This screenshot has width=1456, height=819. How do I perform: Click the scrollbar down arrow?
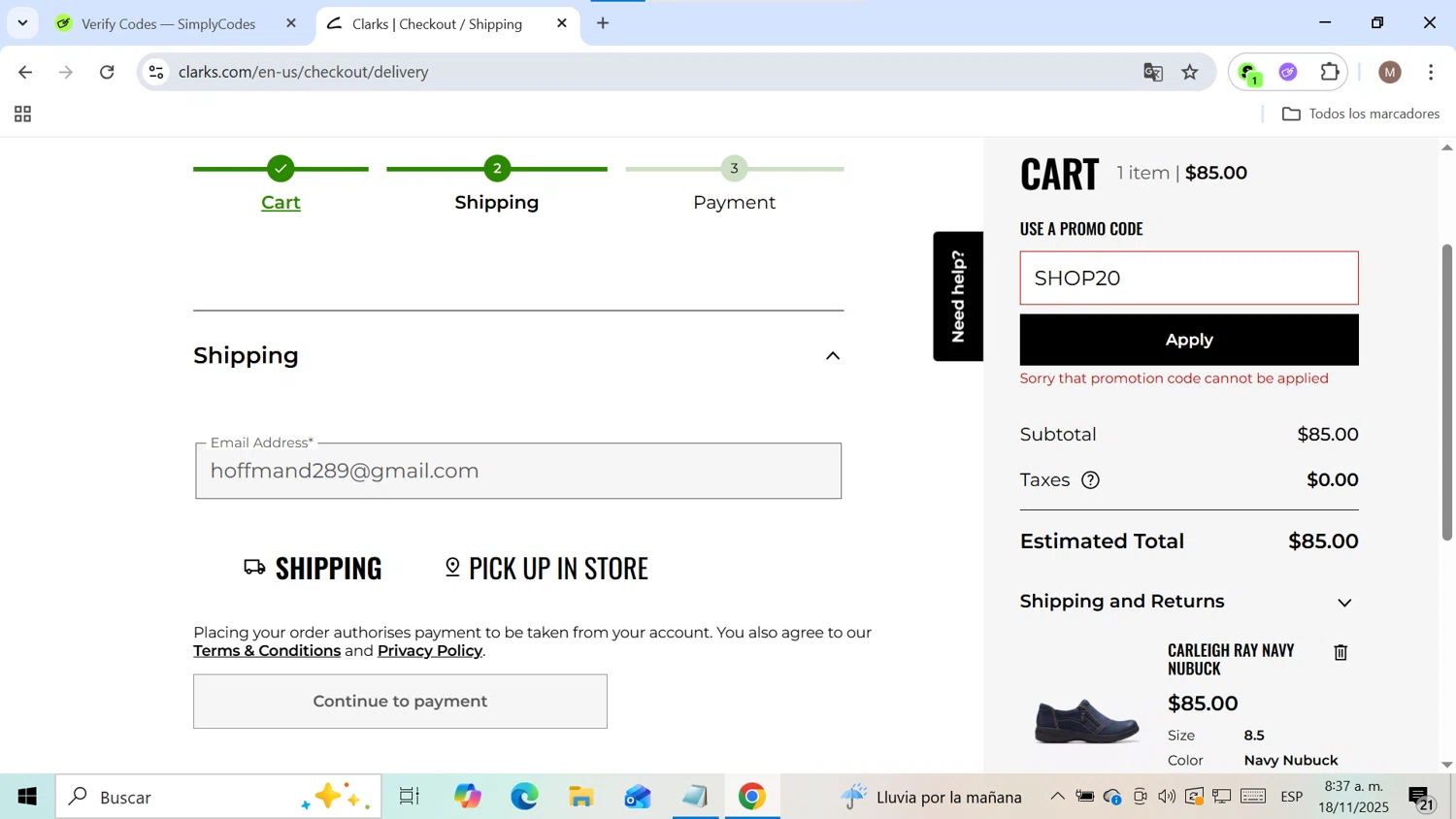(1446, 765)
